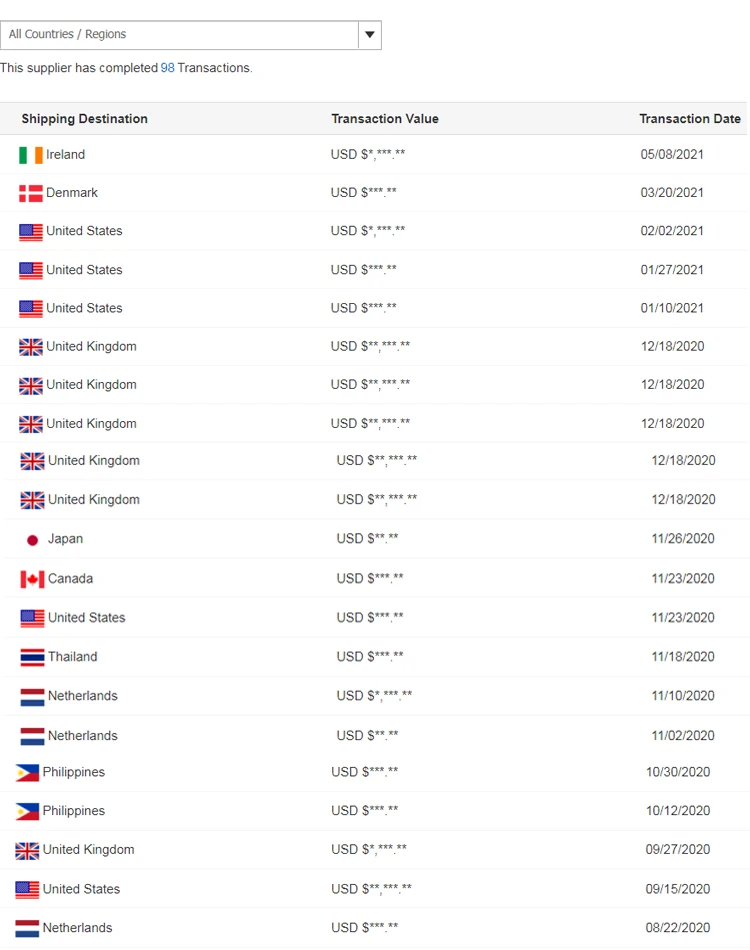Click the Netherlands flag in the 11/10/2020 row

pos(32,697)
